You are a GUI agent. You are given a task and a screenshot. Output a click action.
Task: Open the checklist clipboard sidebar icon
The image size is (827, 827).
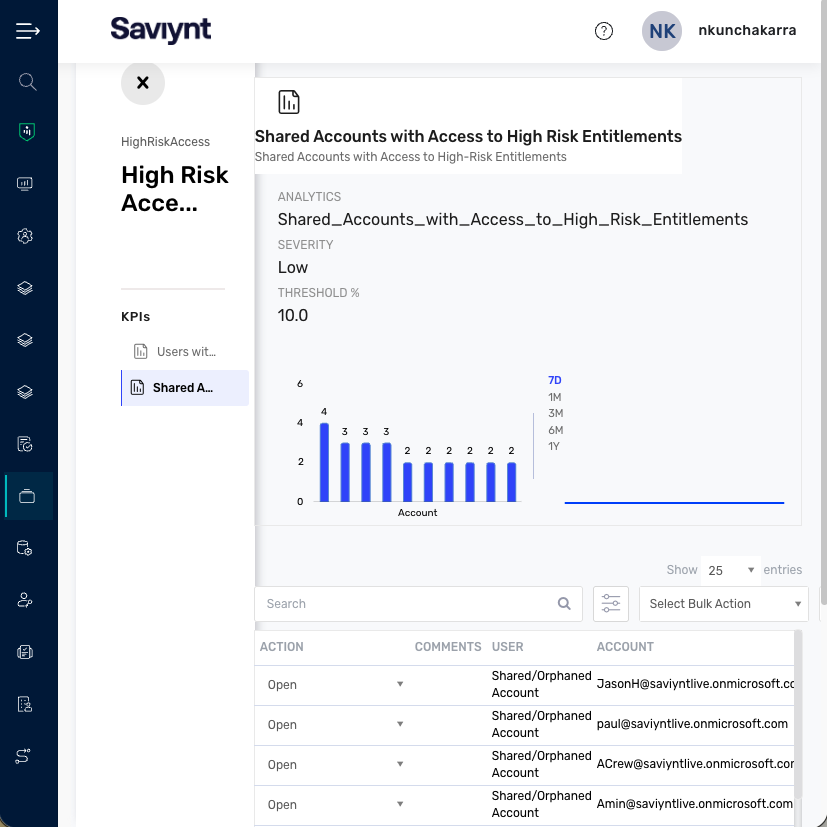point(25,652)
